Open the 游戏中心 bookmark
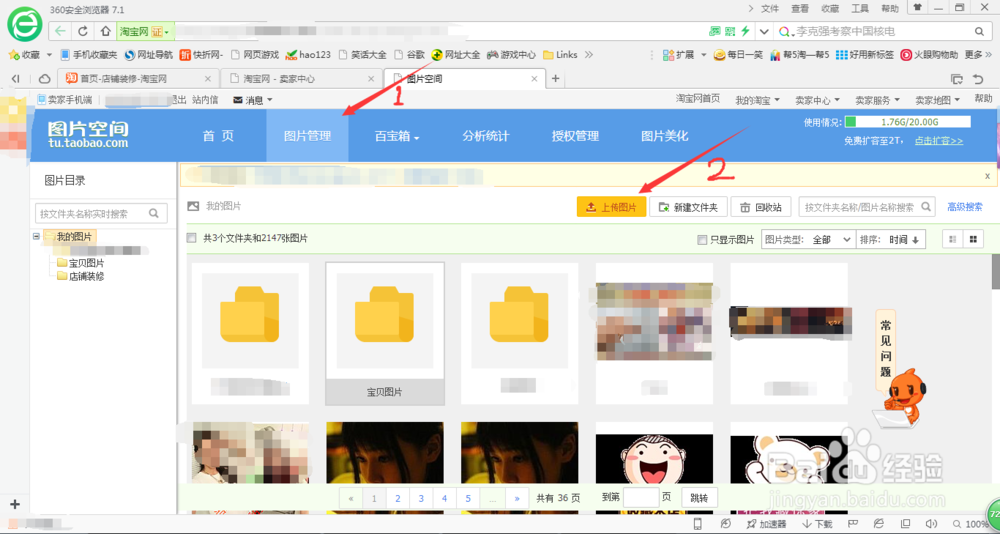 point(511,55)
